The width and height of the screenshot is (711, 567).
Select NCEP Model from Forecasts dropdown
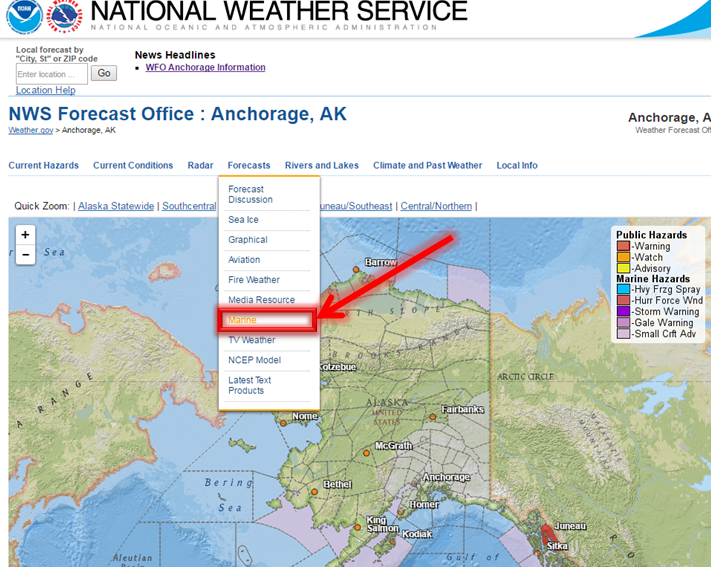(254, 360)
